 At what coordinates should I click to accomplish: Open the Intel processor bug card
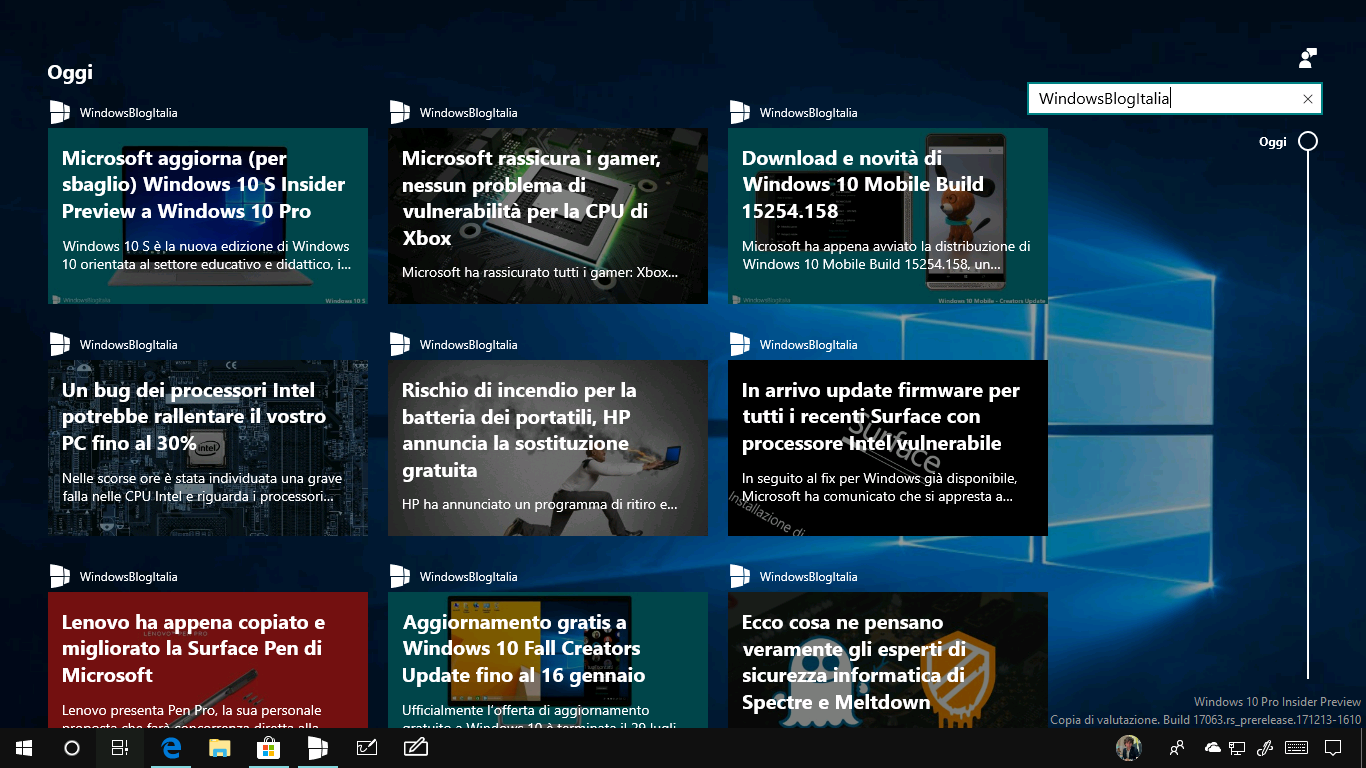[x=208, y=448]
